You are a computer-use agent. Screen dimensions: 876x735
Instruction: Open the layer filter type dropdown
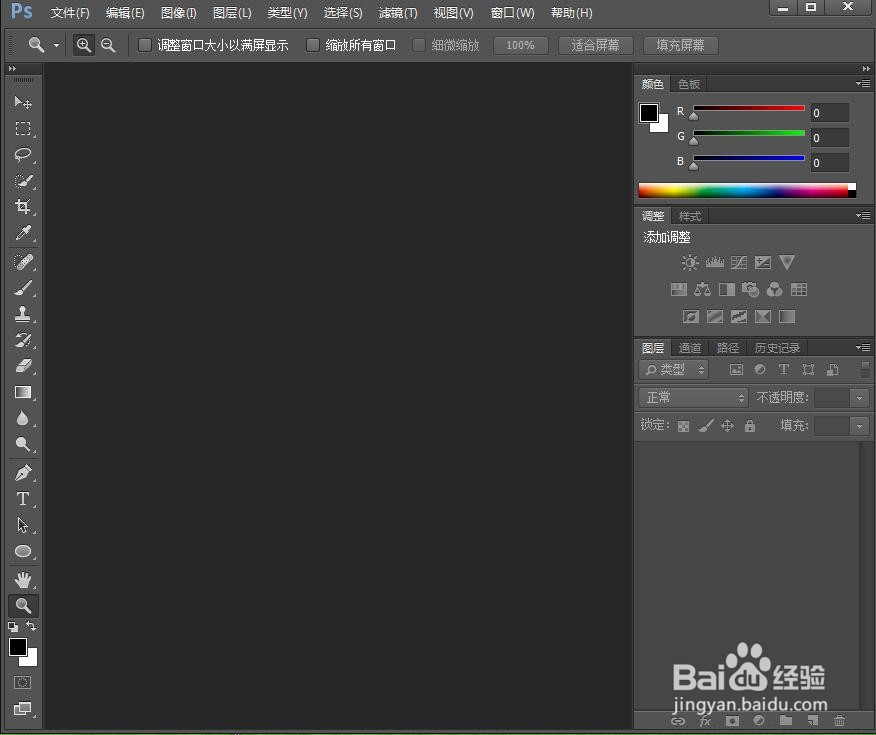coord(673,369)
